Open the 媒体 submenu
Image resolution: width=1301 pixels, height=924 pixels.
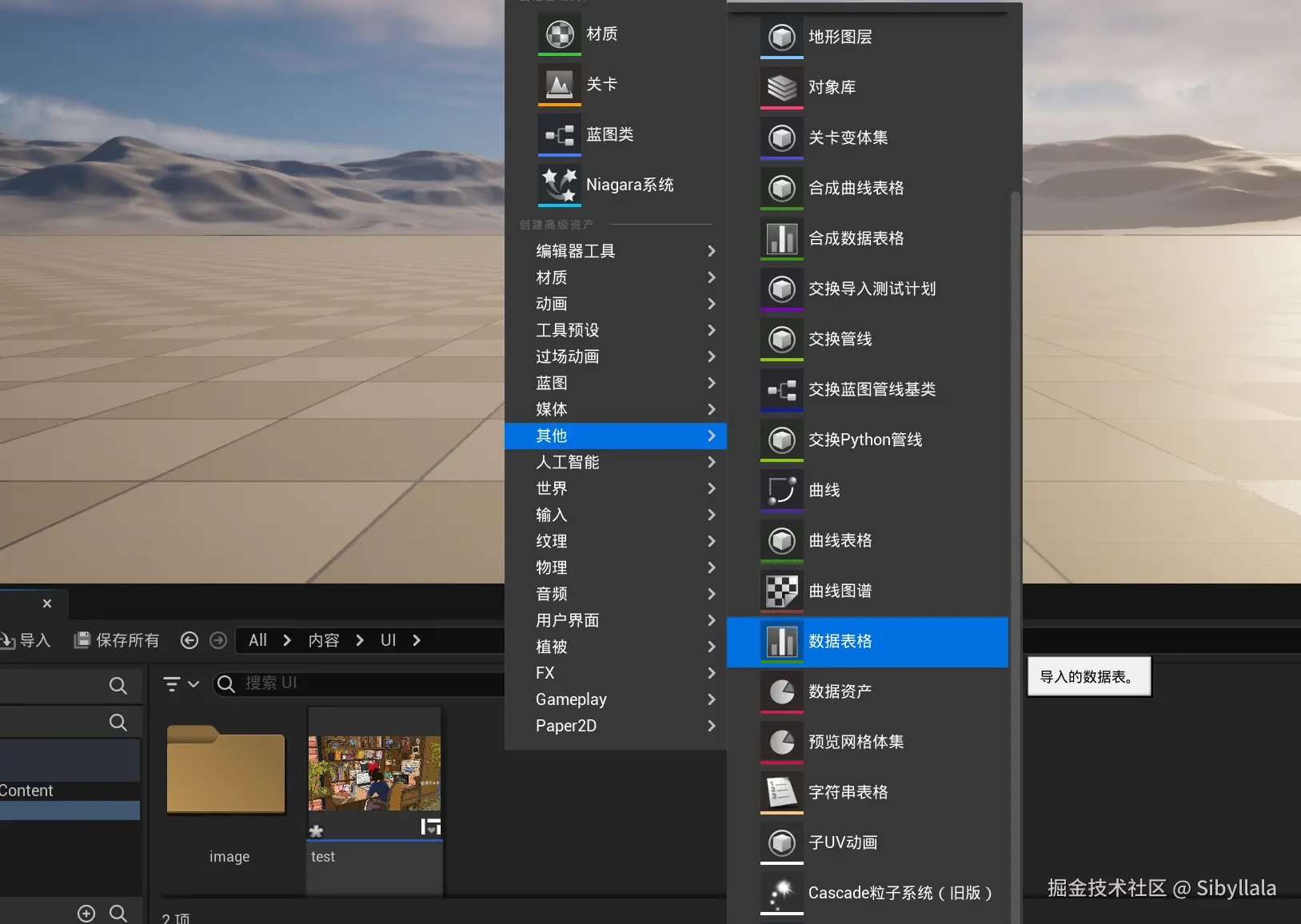[x=616, y=409]
